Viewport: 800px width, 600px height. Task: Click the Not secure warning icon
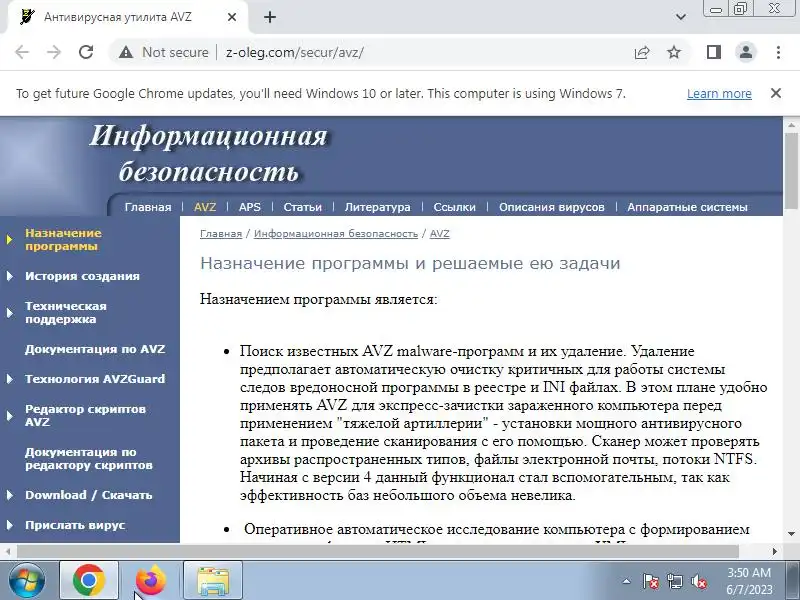tap(126, 52)
